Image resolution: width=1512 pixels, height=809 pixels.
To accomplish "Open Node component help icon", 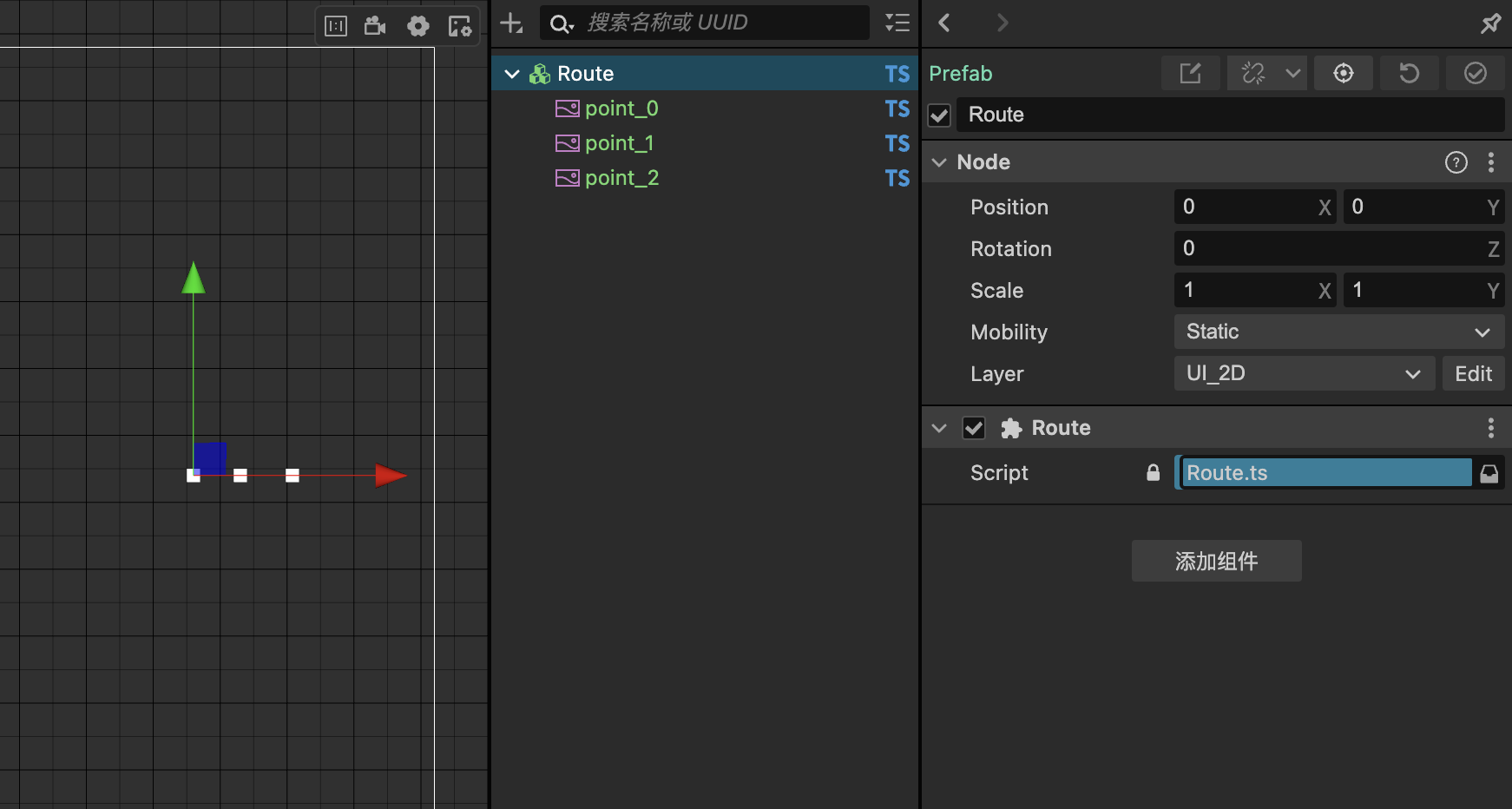I will (1456, 162).
